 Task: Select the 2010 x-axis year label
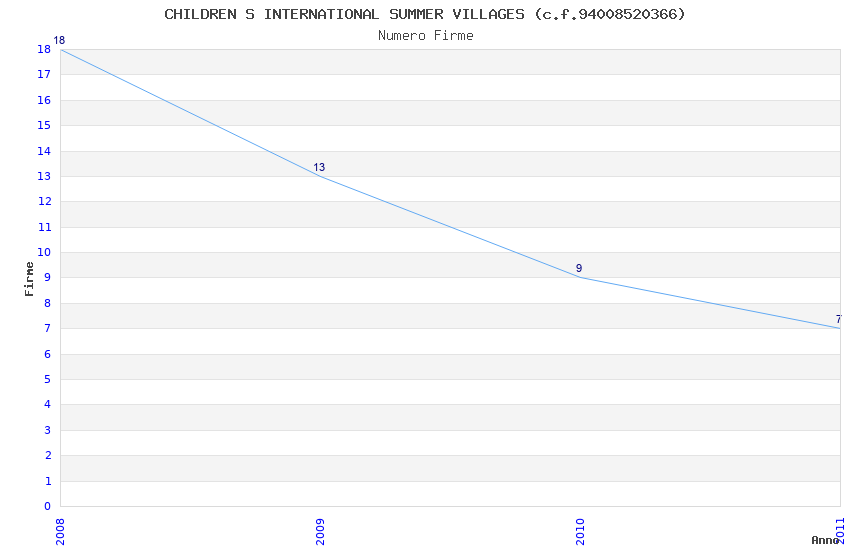pyautogui.click(x=580, y=532)
